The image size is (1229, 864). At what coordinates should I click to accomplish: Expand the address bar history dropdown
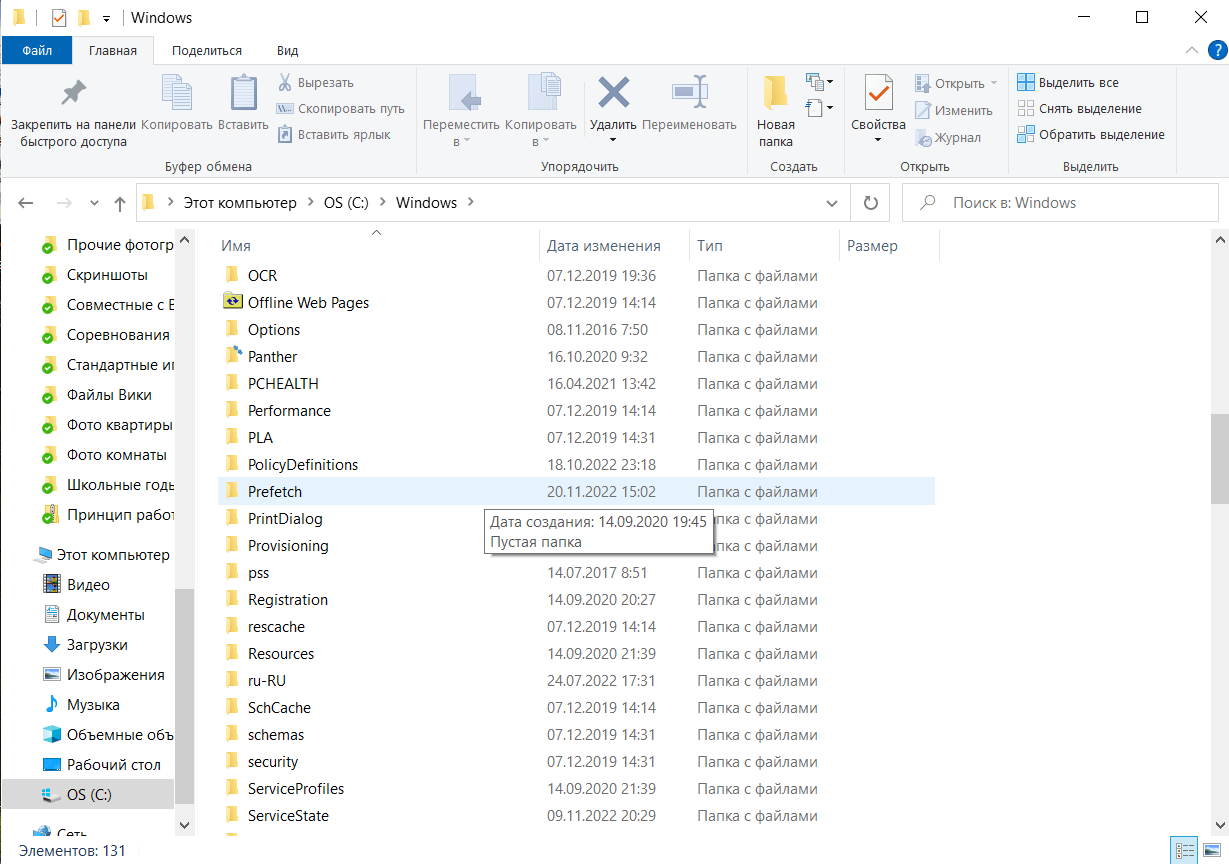[x=831, y=203]
